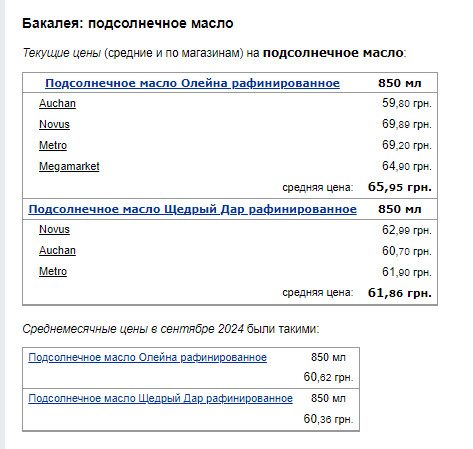Viewport: 473px width, 449px height.
Task: Open Novus store link under Олейна
Action: pos(54,125)
